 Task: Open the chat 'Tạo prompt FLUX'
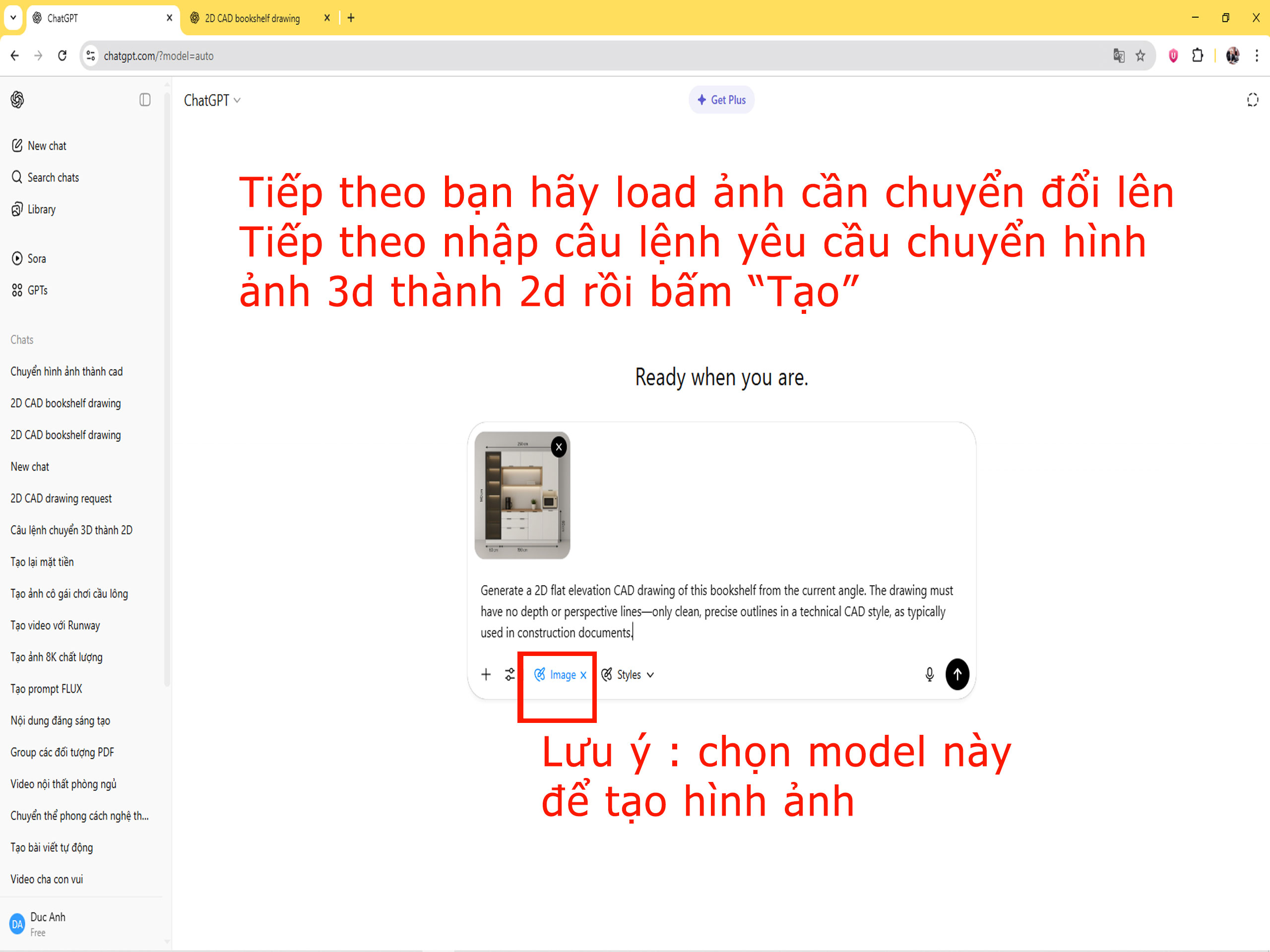(x=46, y=689)
